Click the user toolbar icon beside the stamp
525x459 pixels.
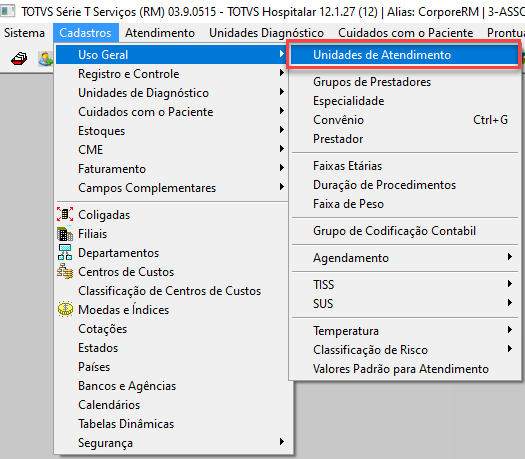point(46,59)
